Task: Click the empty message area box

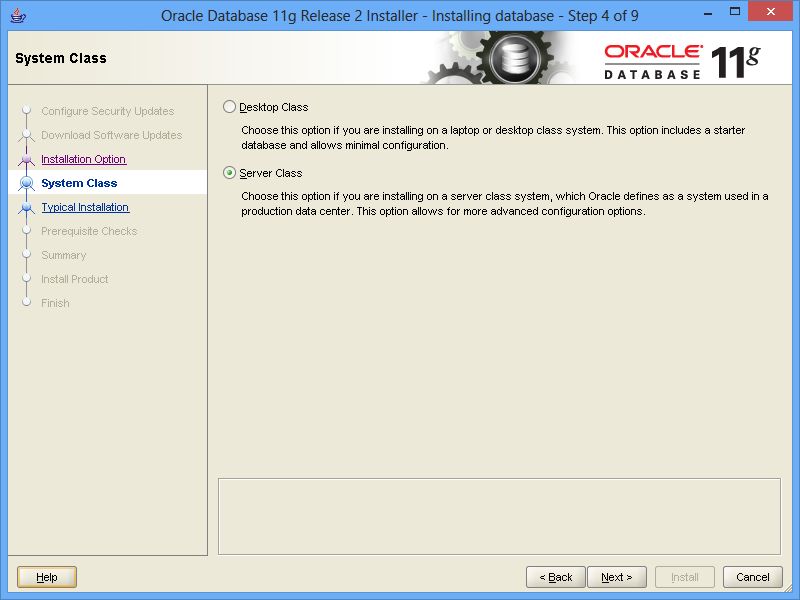Action: (499, 516)
